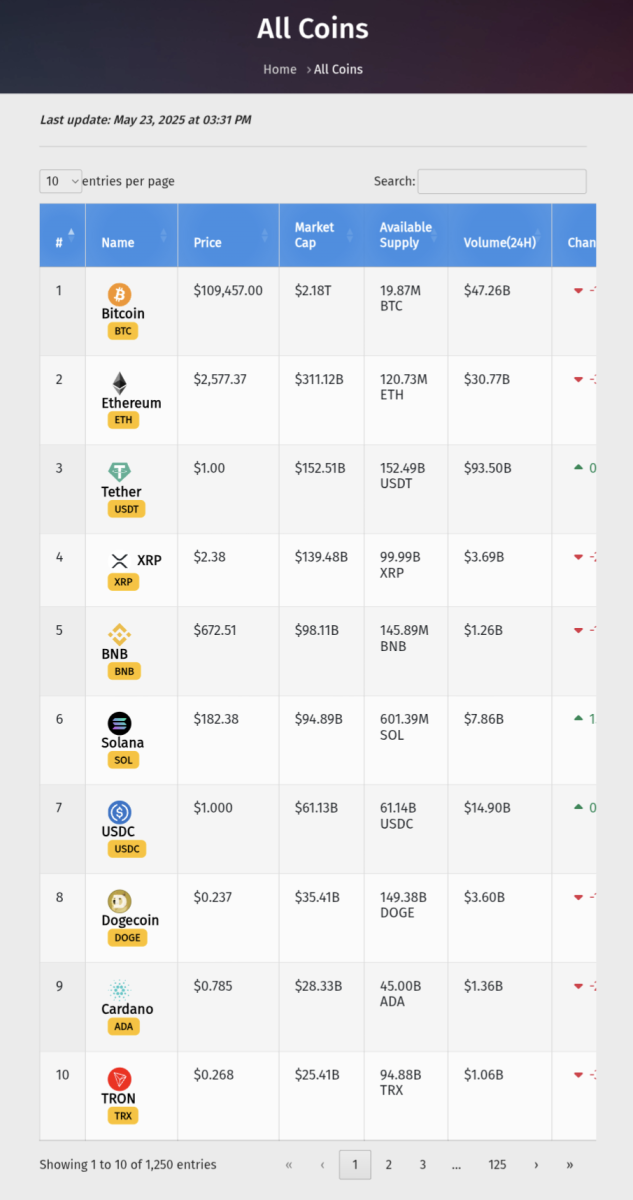
Task: Click the Cardano logo icon
Action: [x=120, y=990]
